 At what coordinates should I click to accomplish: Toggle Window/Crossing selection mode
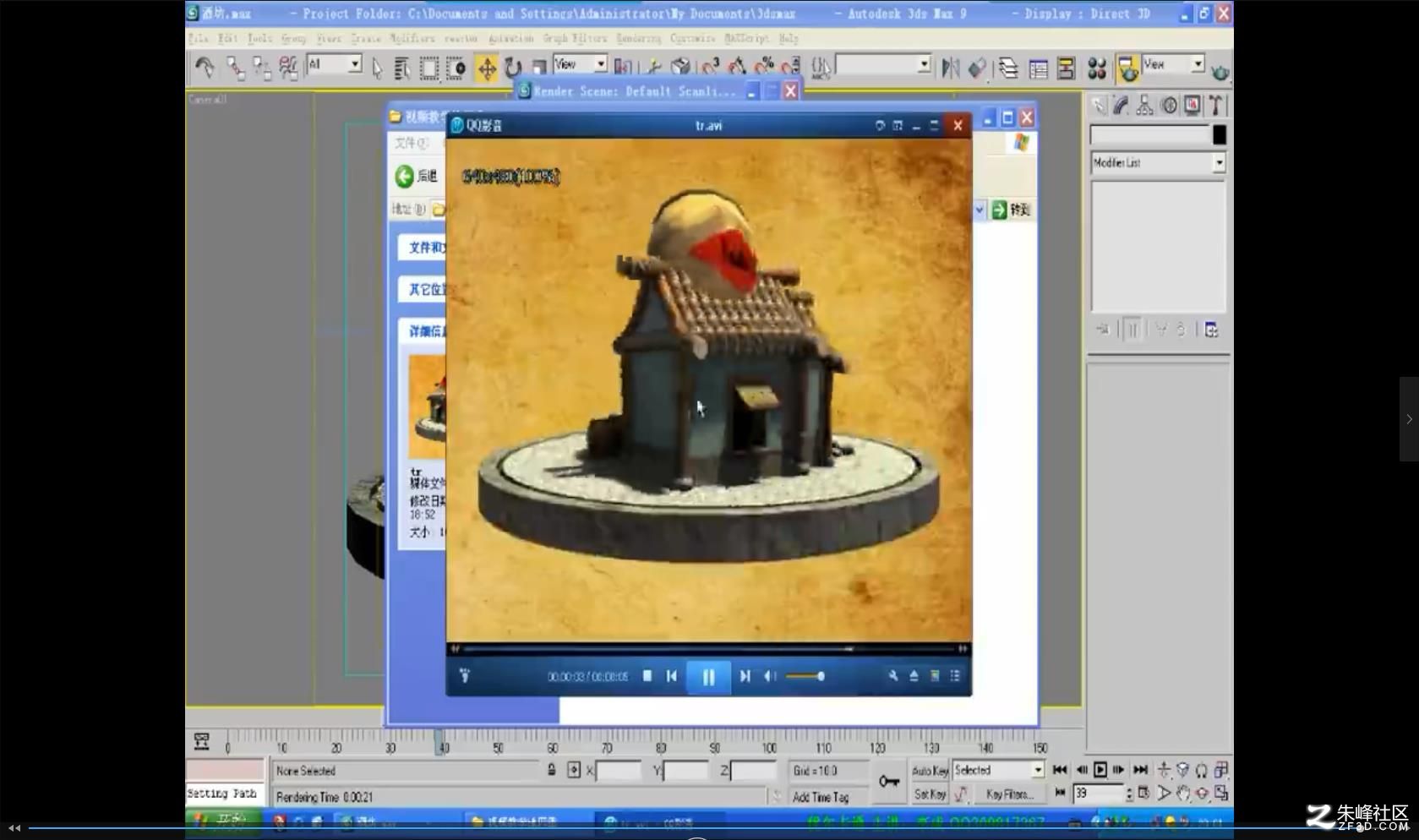click(x=456, y=68)
